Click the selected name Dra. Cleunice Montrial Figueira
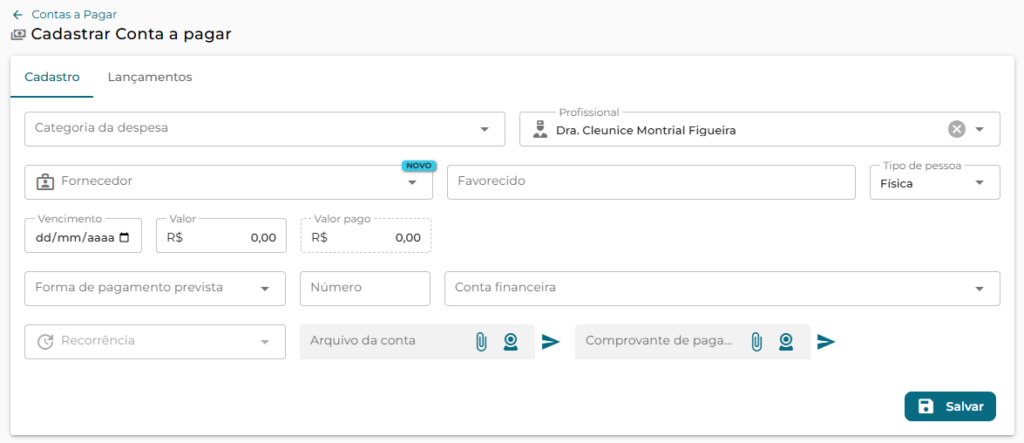1024x443 pixels. click(x=646, y=130)
